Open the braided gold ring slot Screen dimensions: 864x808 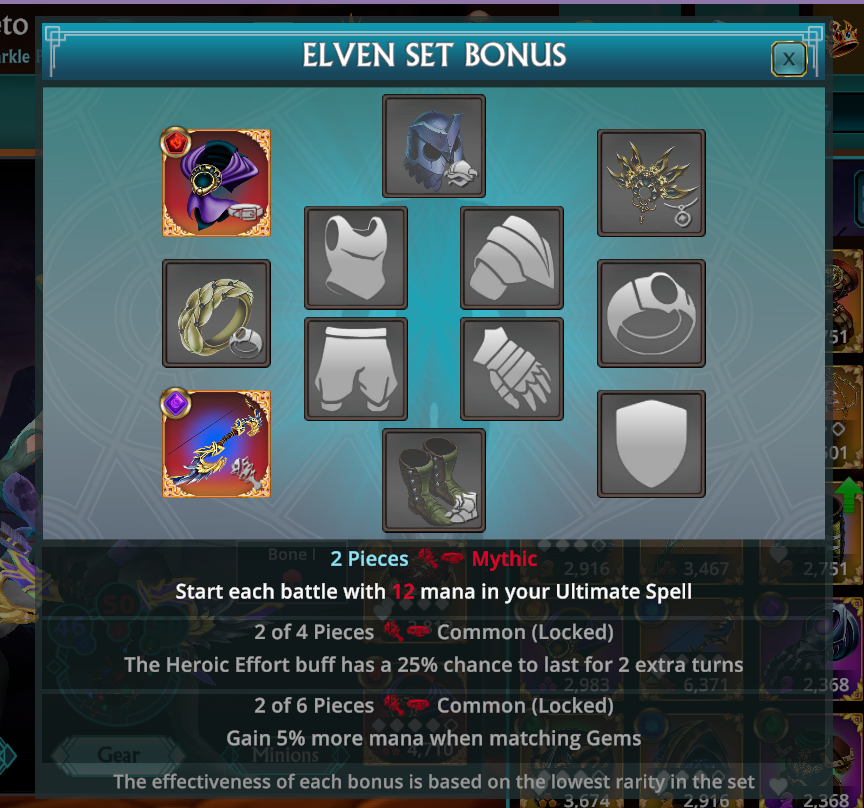(217, 313)
